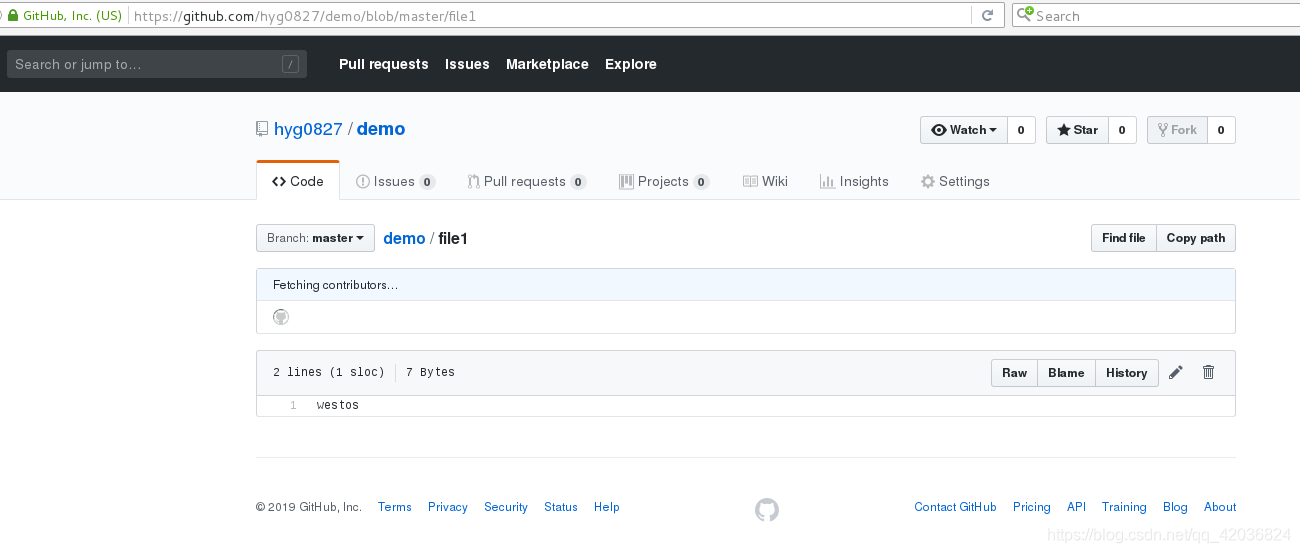Click the browser reload icon
This screenshot has height=553, width=1300.
(987, 15)
